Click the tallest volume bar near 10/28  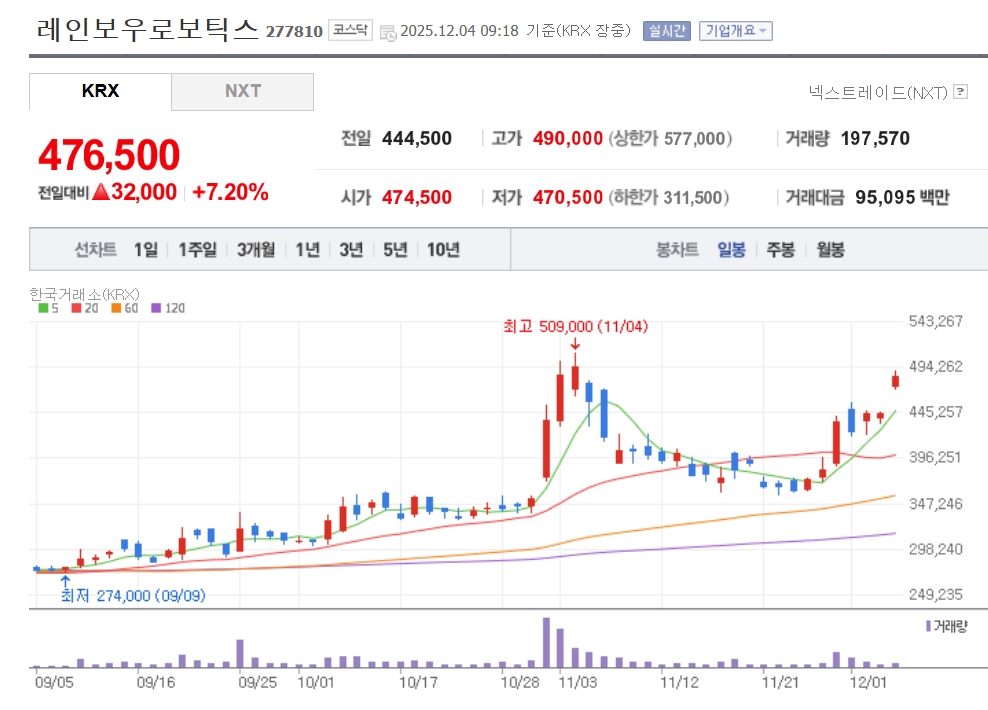[546, 642]
